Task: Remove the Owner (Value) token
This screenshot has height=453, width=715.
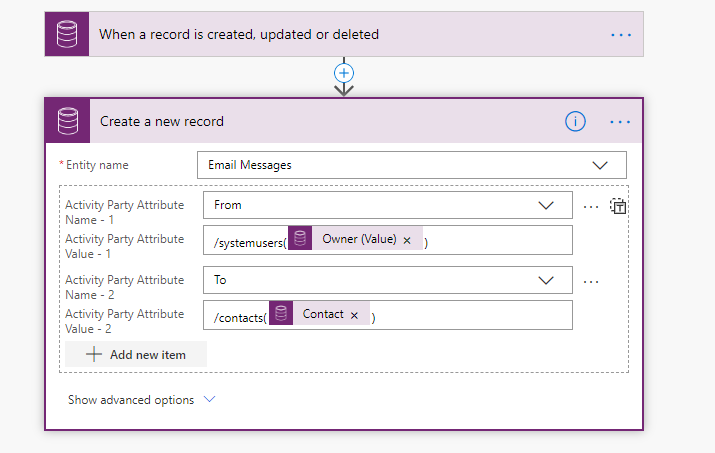Action: [407, 240]
